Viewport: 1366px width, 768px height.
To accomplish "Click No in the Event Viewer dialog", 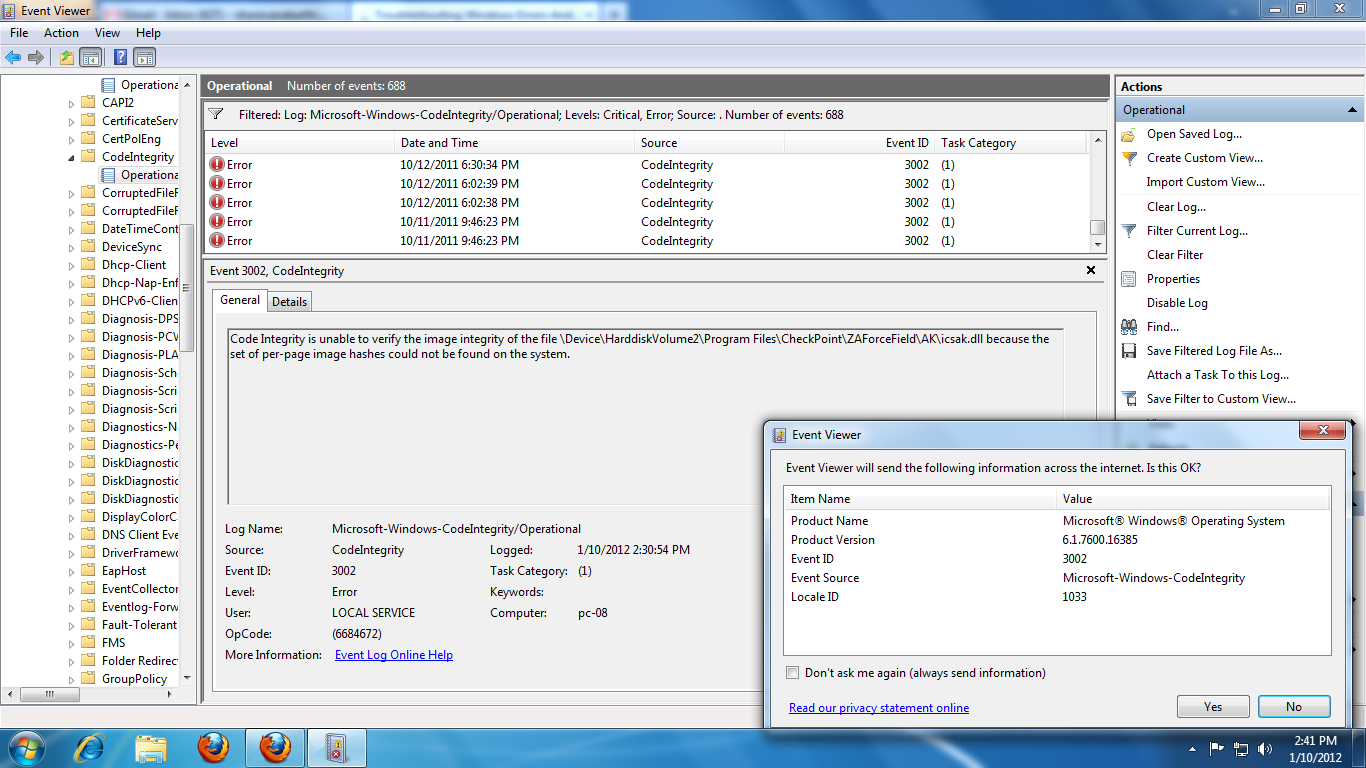I will [1294, 707].
